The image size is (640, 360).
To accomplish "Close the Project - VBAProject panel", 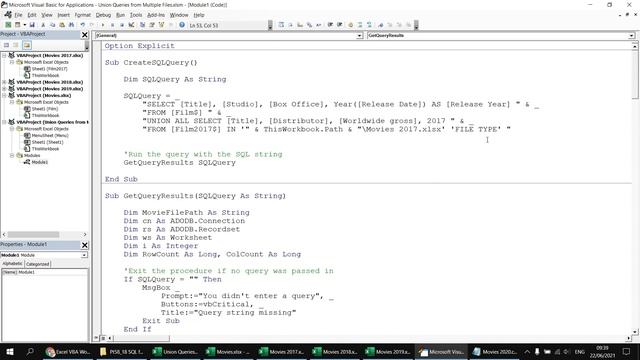I will pos(84,35).
